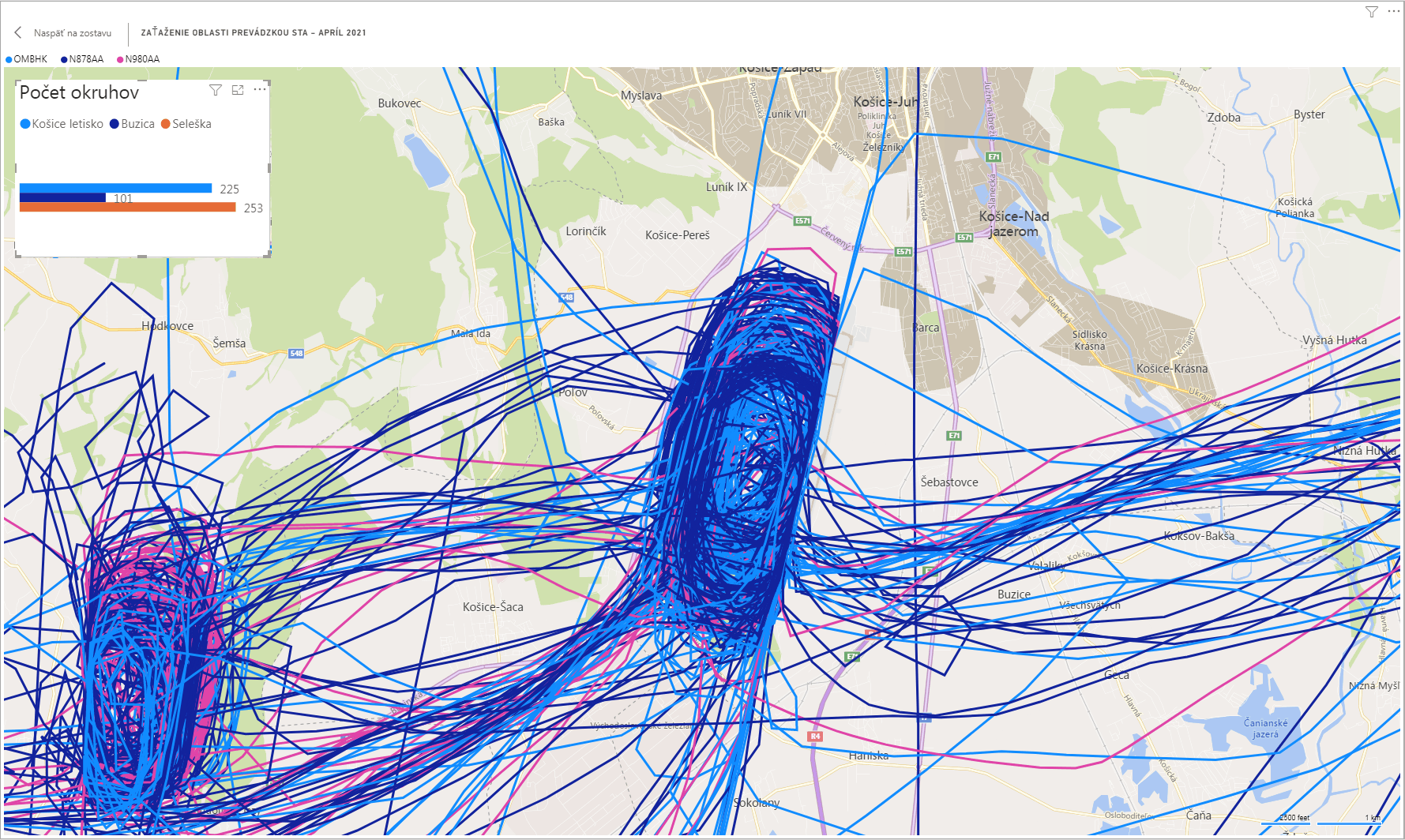Select the orange bar valued 253

point(127,208)
